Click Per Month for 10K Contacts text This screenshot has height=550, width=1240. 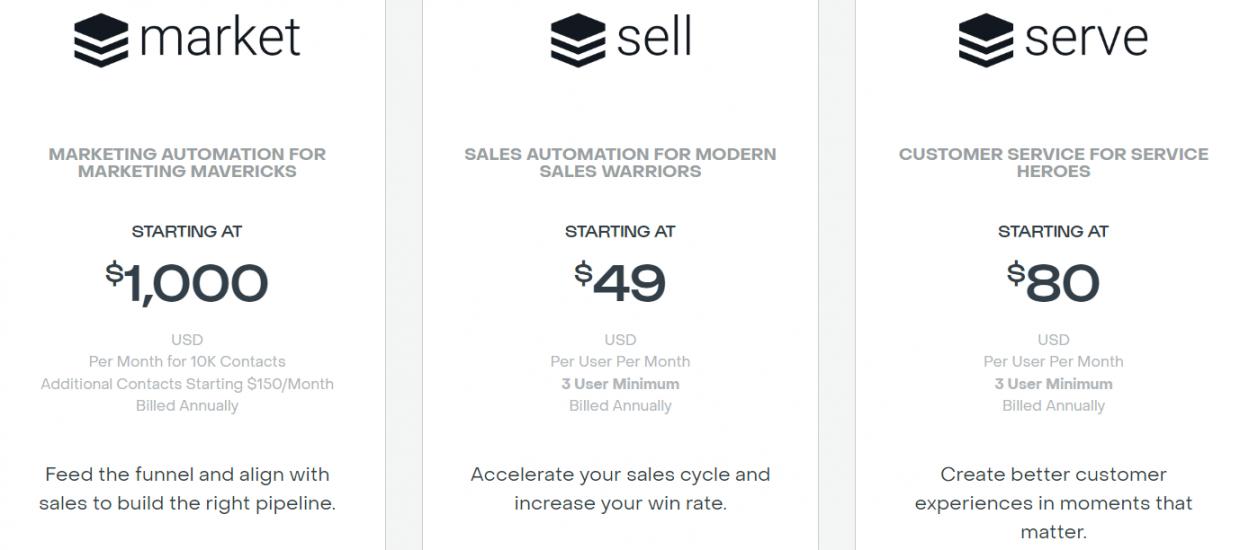coord(187,362)
